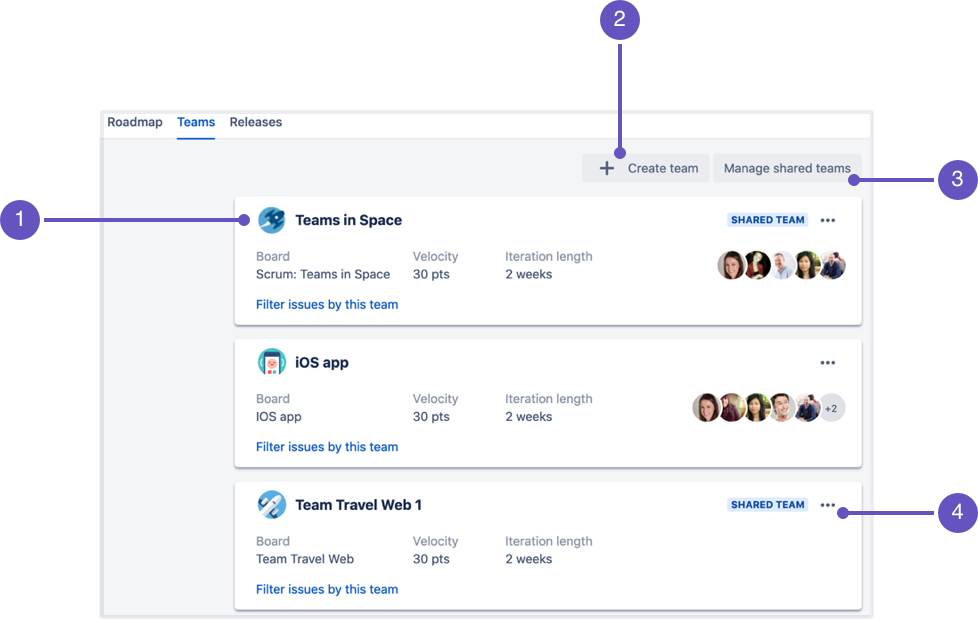Select the Teams tab
Screen dimensions: 978x619
pyautogui.click(x=196, y=122)
